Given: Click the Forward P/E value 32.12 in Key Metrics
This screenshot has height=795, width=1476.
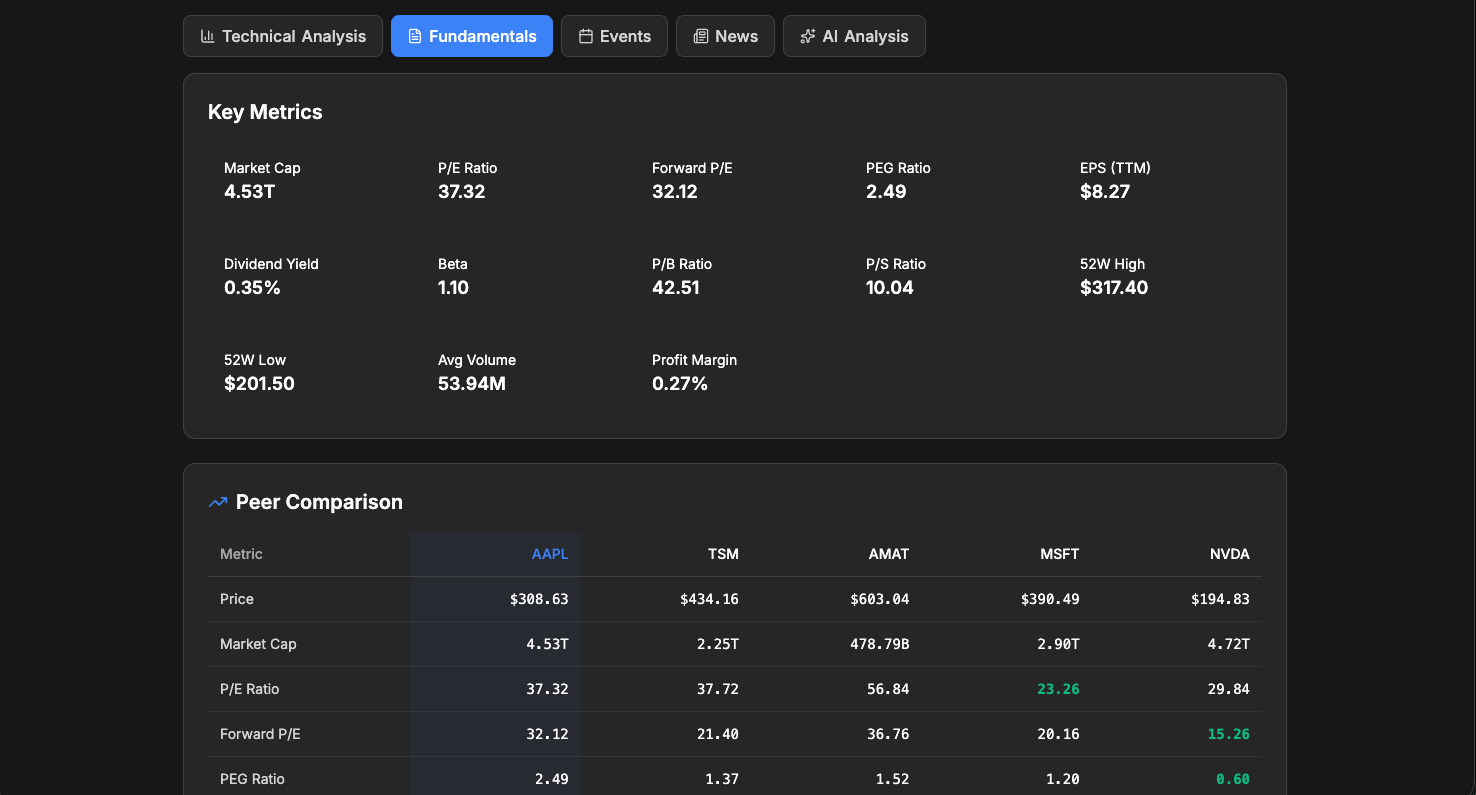Looking at the screenshot, I should pyautogui.click(x=675, y=192).
